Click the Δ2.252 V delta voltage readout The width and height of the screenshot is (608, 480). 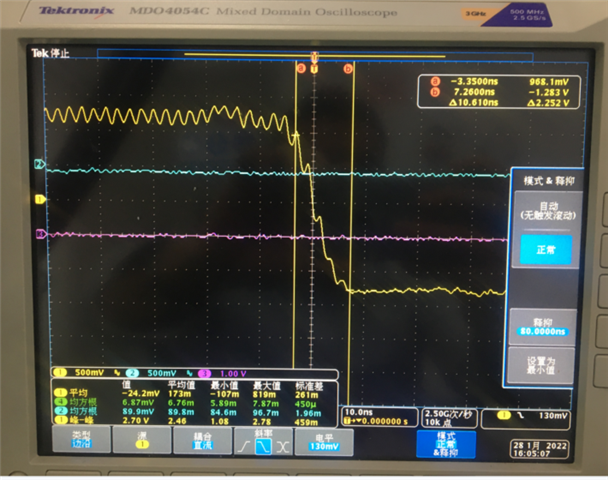tap(548, 103)
